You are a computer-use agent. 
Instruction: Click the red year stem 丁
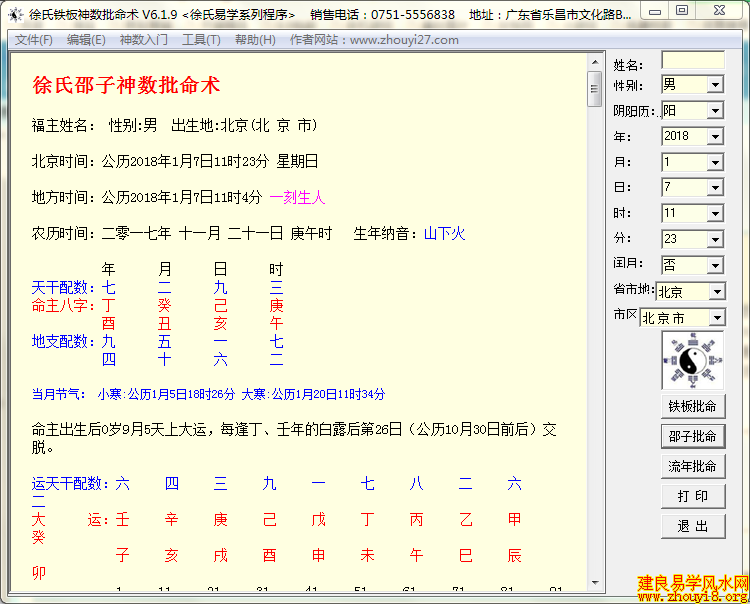click(109, 305)
